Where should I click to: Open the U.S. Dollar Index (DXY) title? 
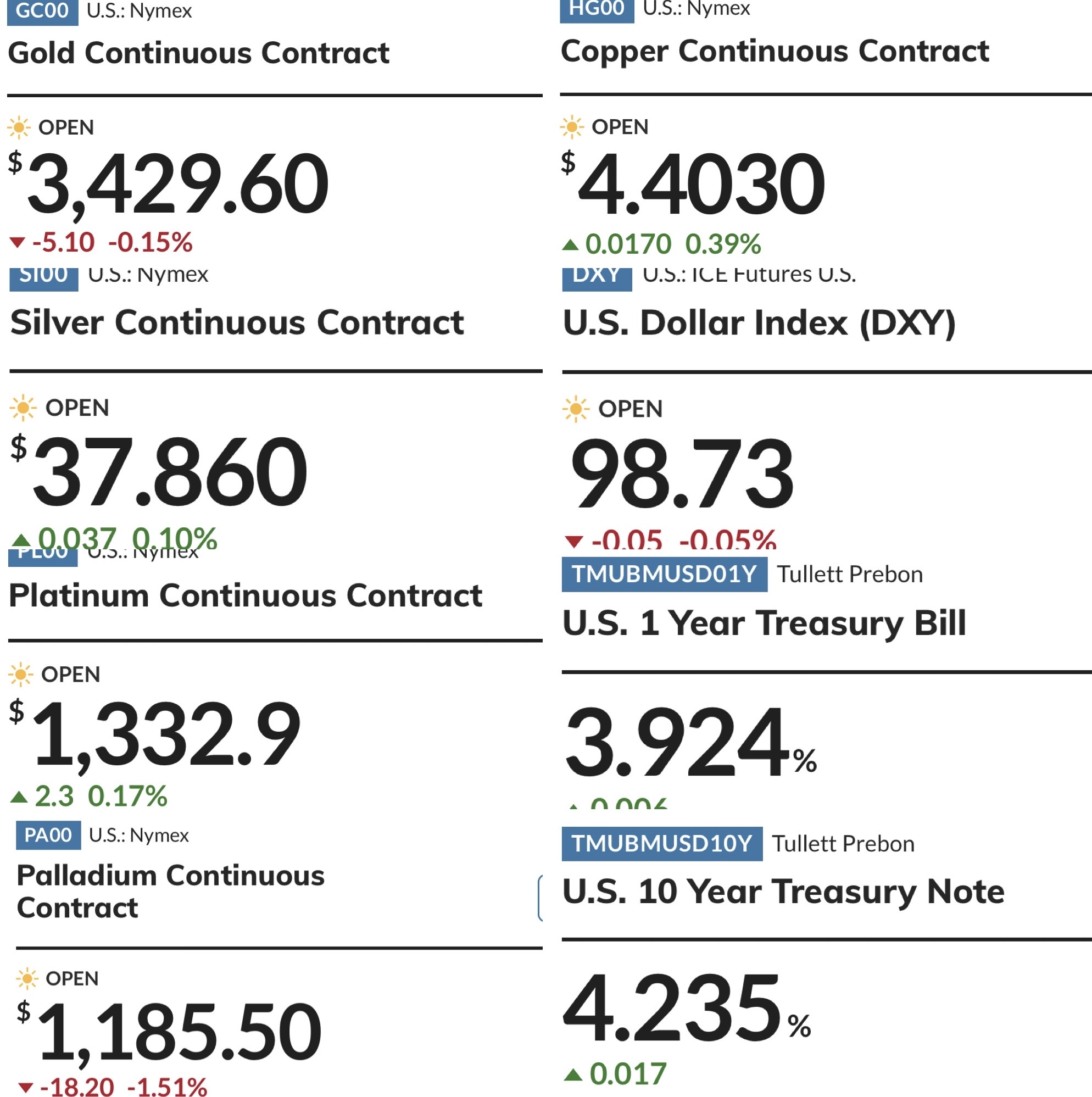(x=760, y=324)
